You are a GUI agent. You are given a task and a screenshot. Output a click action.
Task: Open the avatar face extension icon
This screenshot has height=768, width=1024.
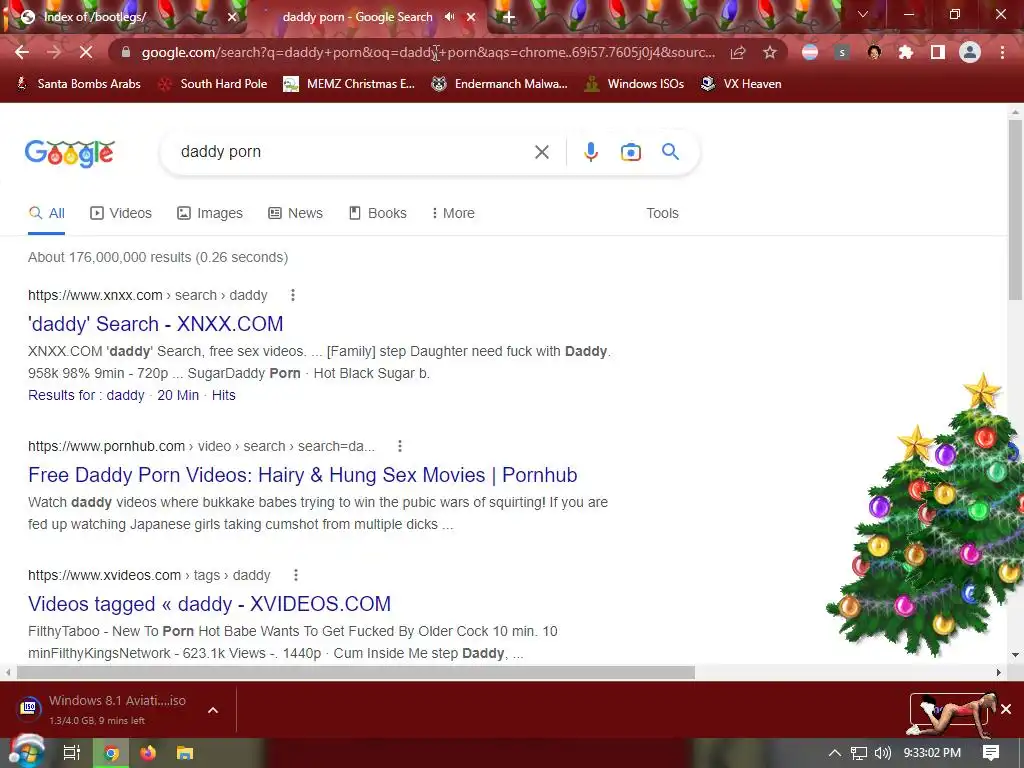[x=874, y=52]
